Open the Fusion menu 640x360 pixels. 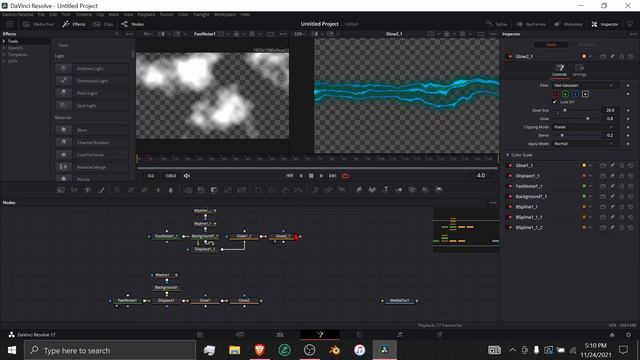point(166,14)
